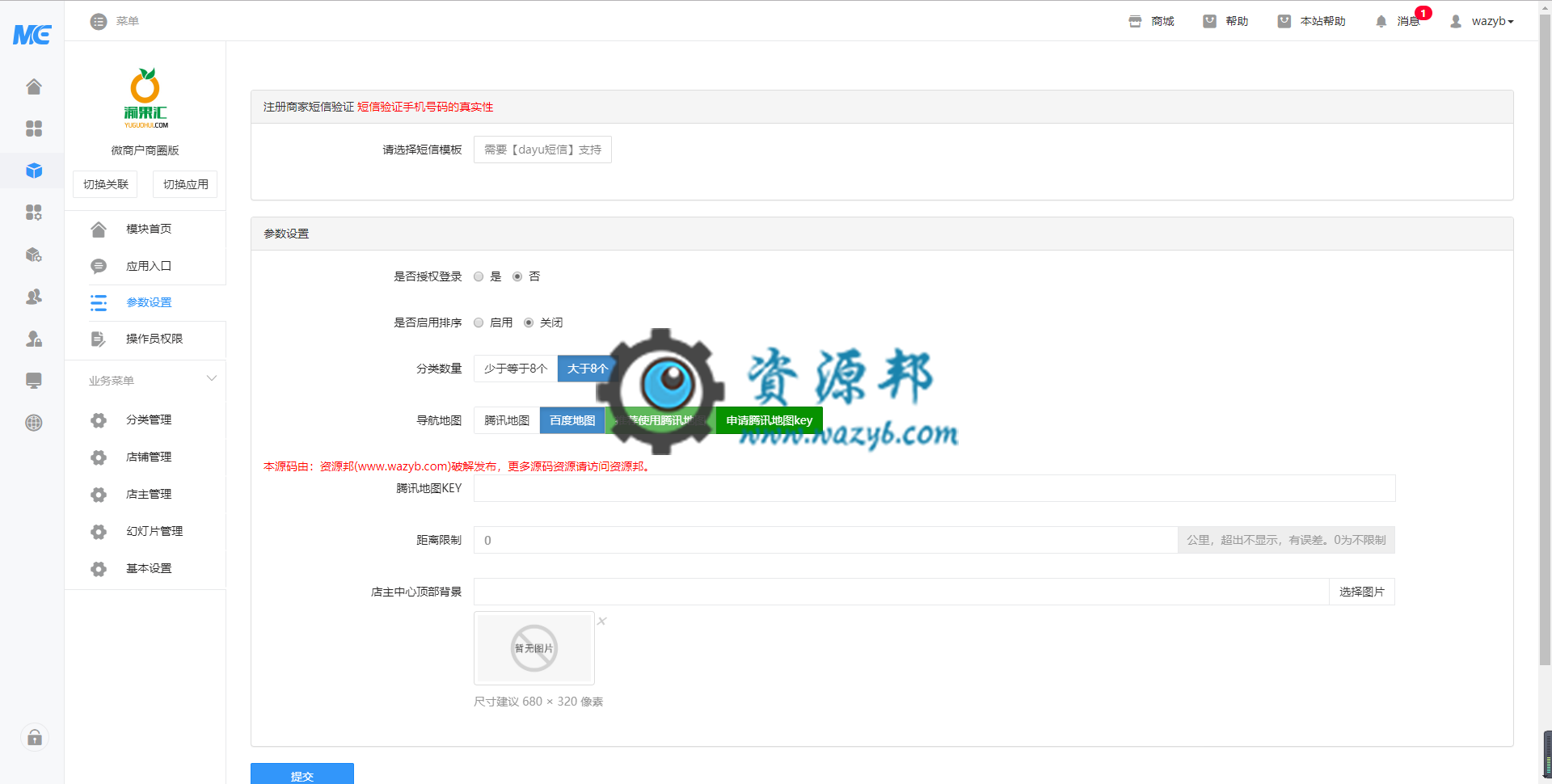Screen dimensions: 1552x784
Task: Open the globe icon in left rail
Action: point(33,423)
